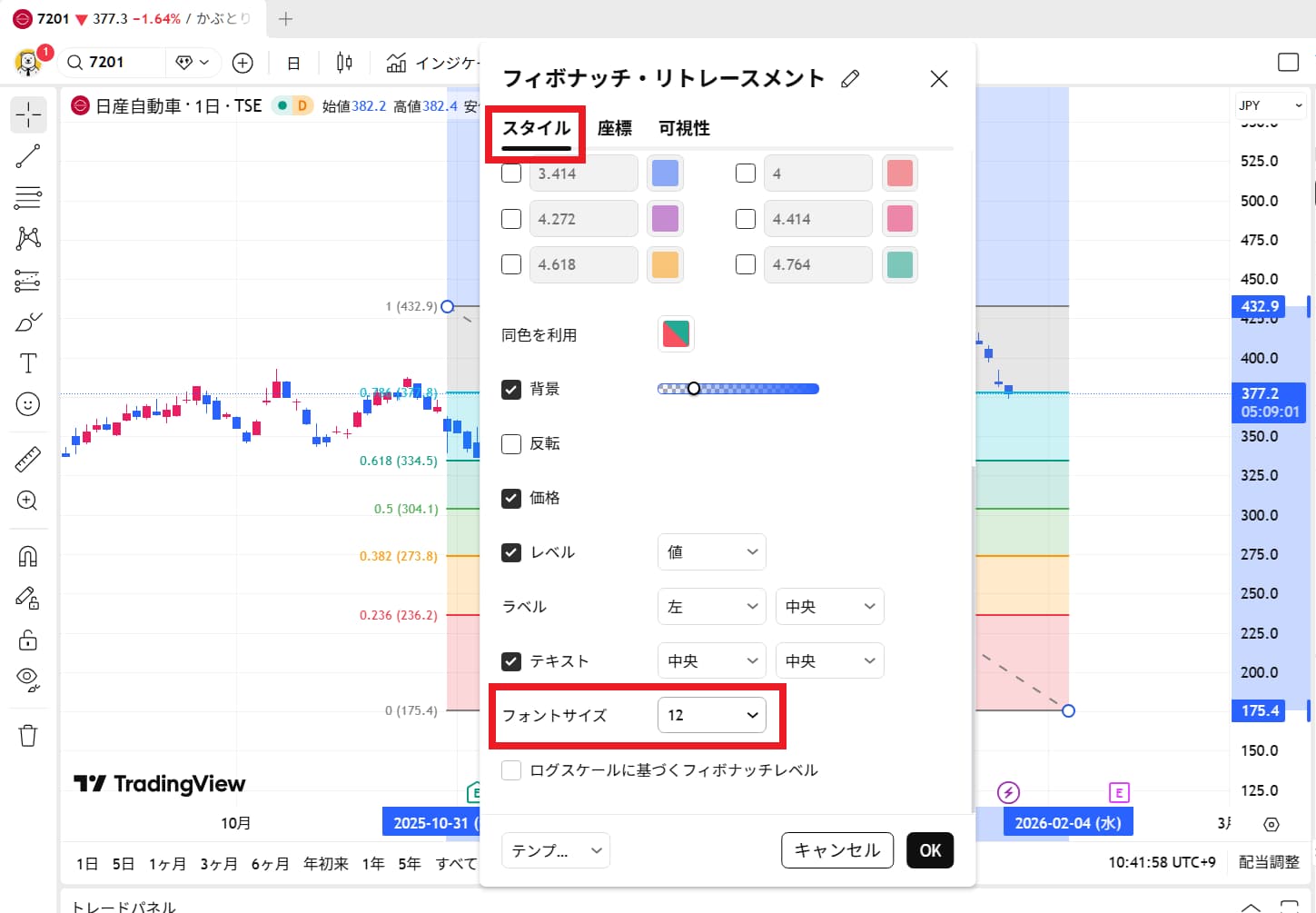This screenshot has width=1316, height=913.
Task: Open the フォントサイズ dropdown
Action: click(711, 715)
